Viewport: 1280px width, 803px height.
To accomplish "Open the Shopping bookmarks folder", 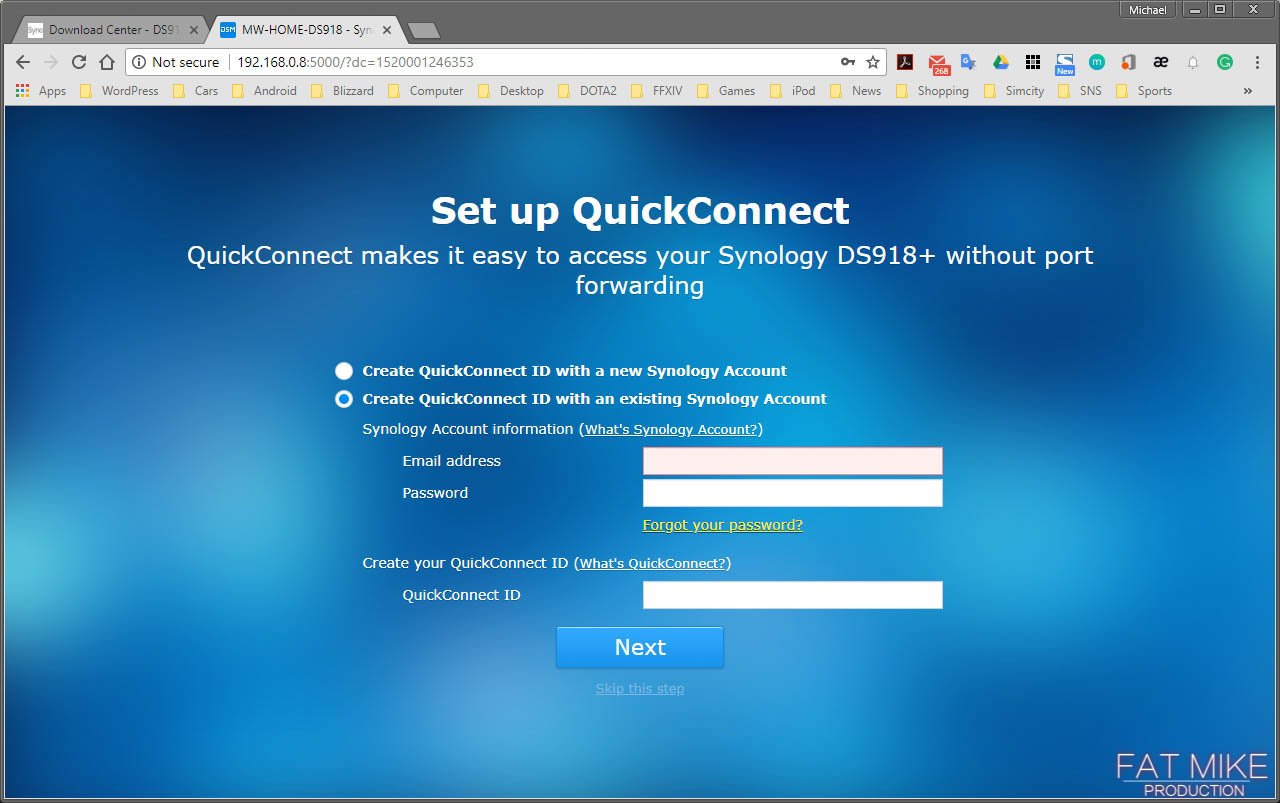I will point(932,90).
